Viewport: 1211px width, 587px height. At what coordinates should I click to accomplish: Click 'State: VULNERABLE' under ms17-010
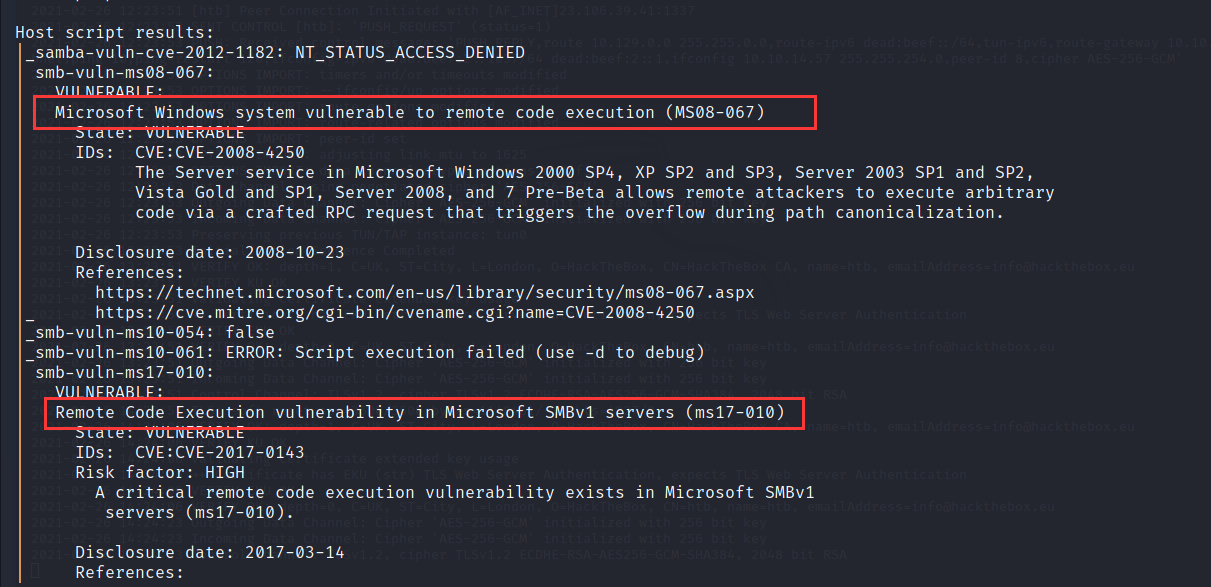(160, 432)
